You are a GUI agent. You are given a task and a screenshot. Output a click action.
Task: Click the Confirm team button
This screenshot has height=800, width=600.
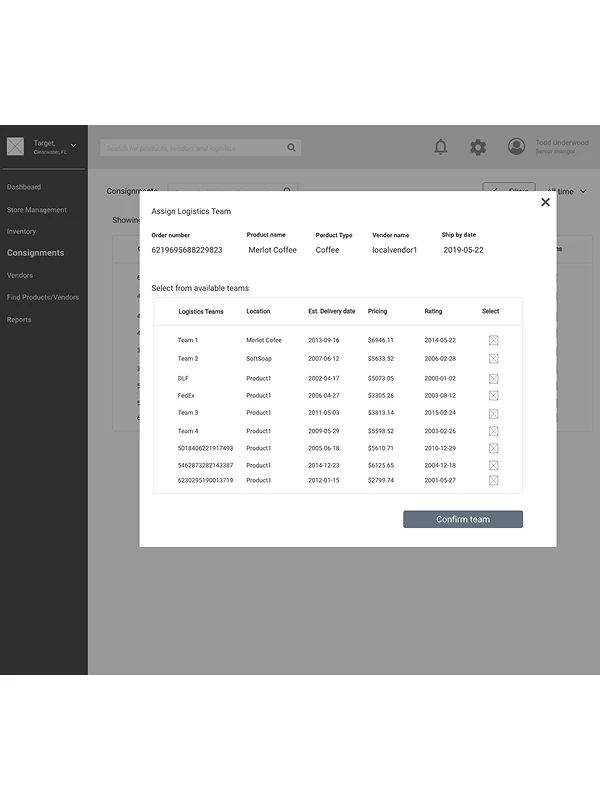click(x=463, y=519)
